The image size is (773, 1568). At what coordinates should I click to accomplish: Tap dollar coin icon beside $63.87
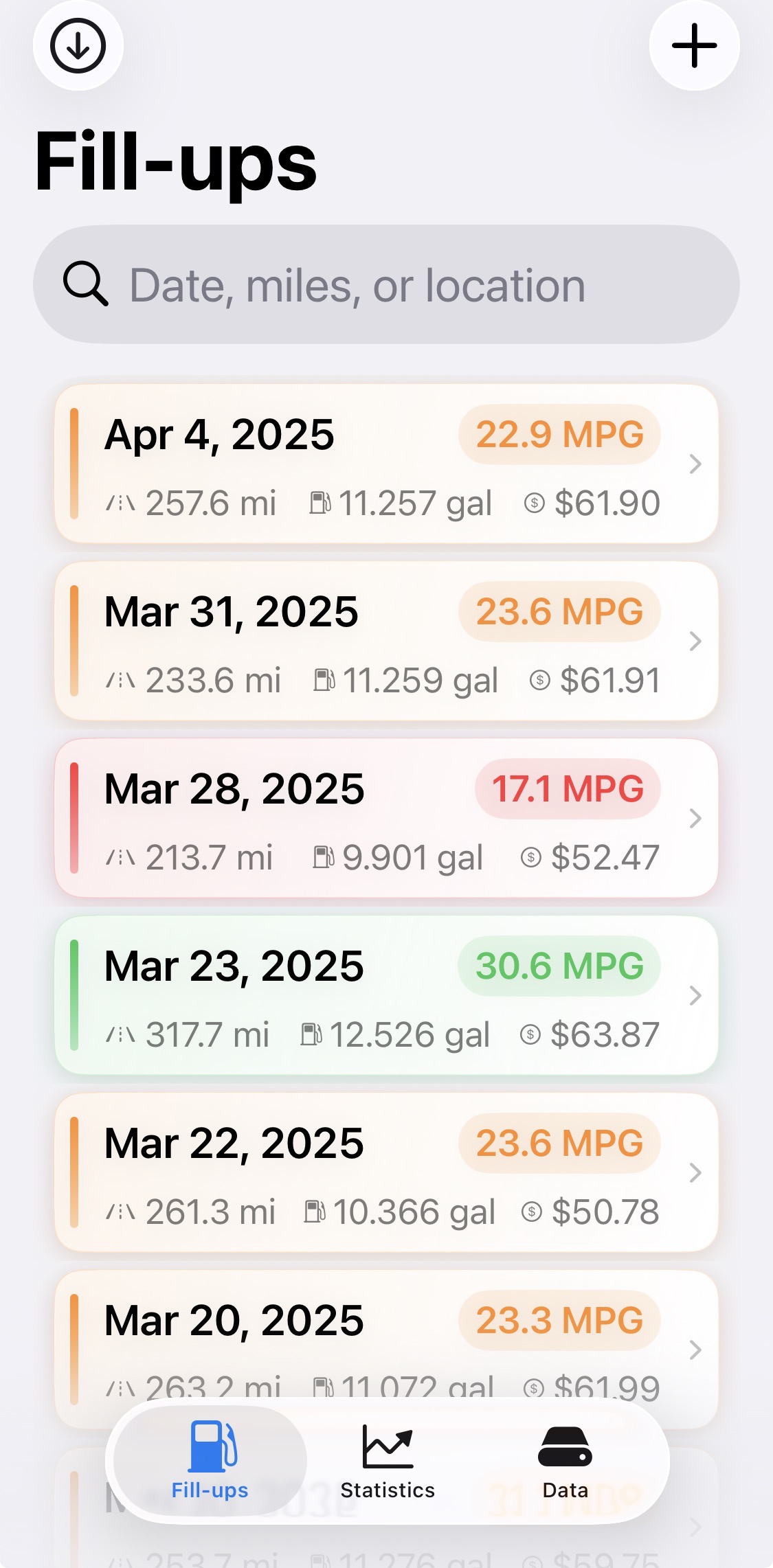point(530,1034)
